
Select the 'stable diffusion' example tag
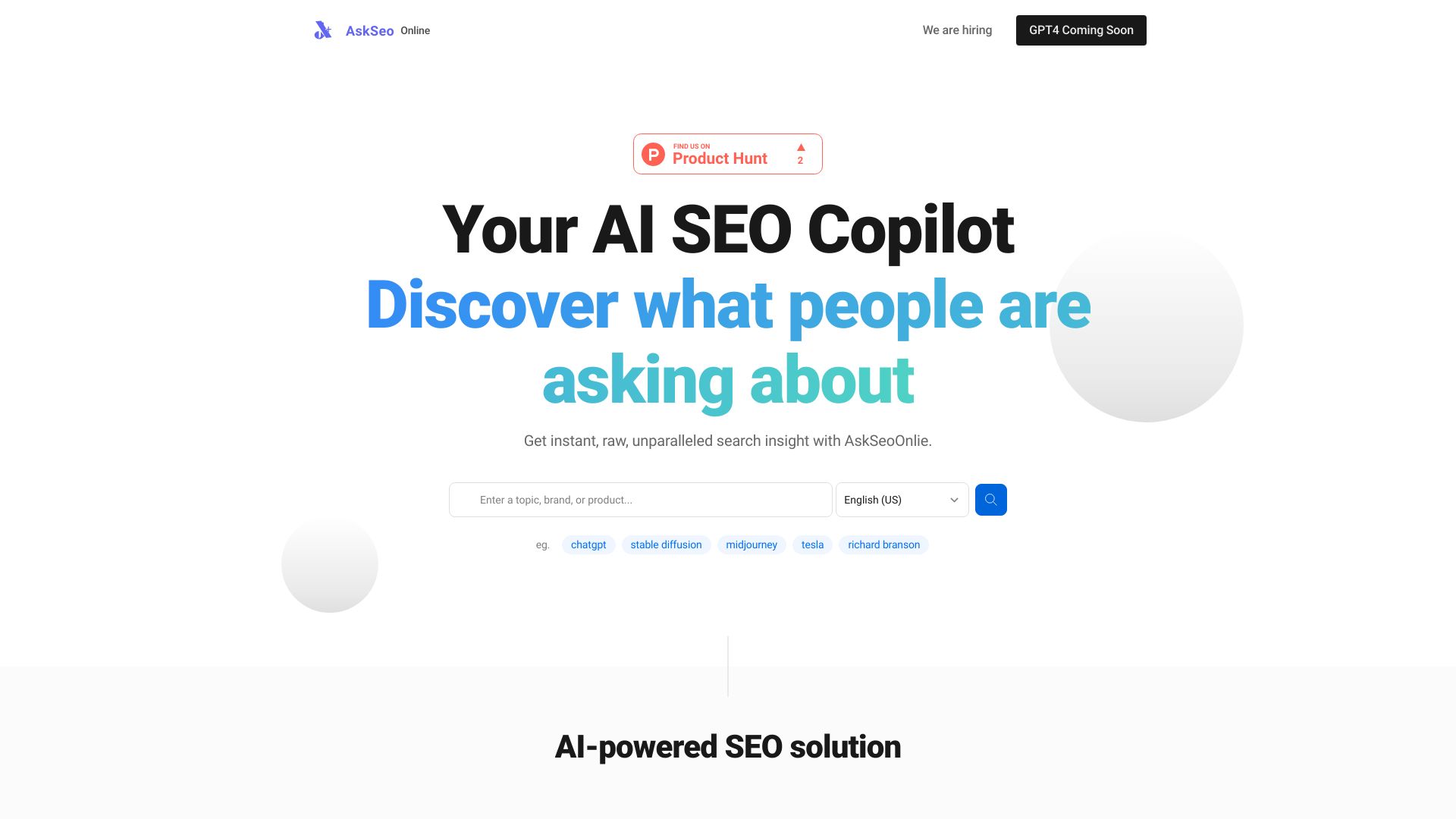point(666,544)
